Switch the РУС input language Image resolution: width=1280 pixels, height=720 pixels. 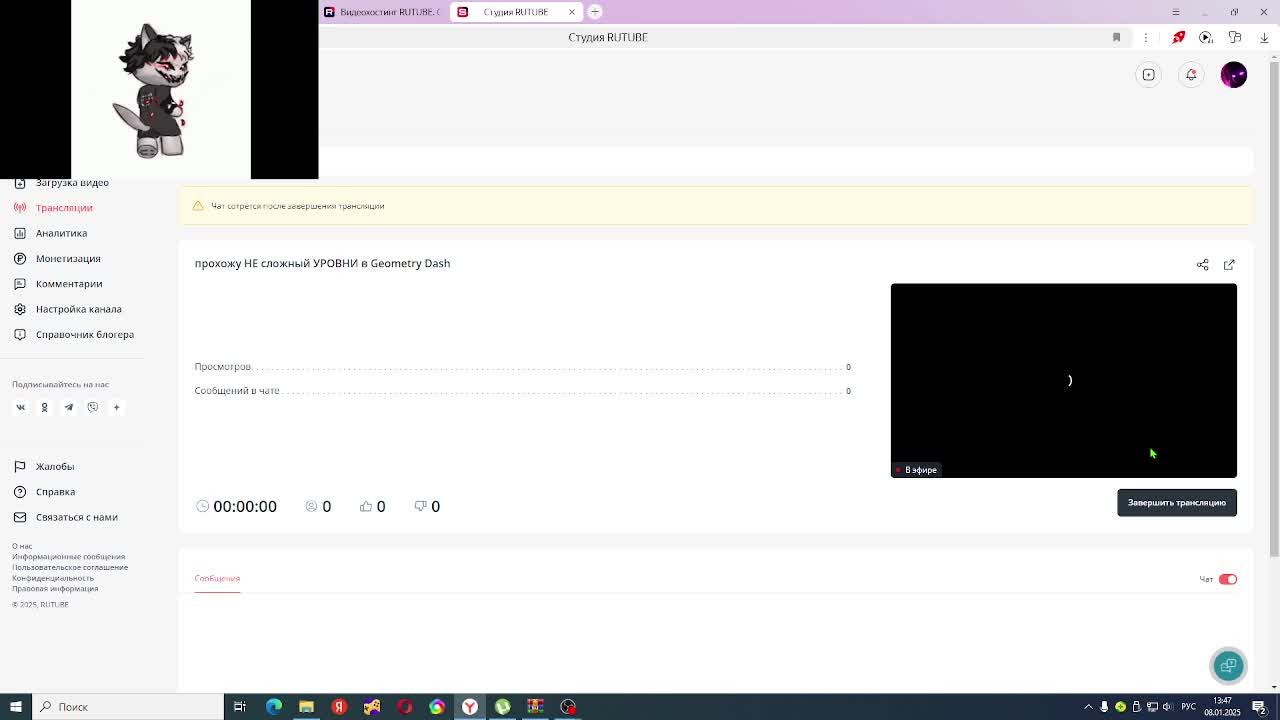(1188, 707)
